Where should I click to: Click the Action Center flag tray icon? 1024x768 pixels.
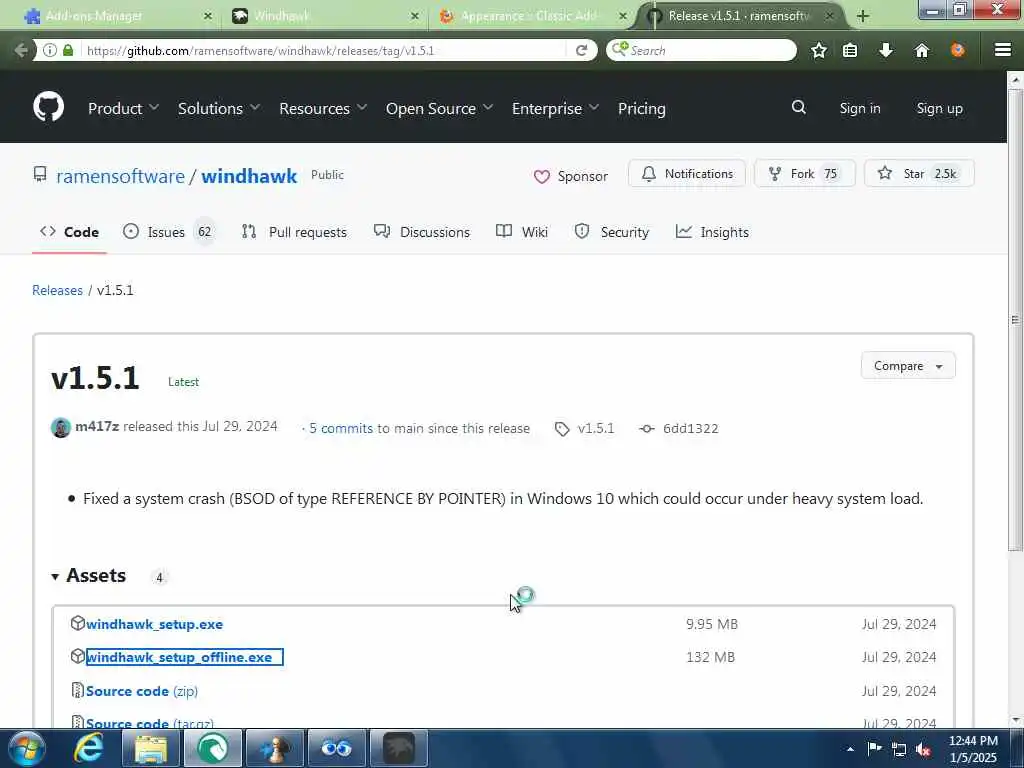[x=874, y=748]
